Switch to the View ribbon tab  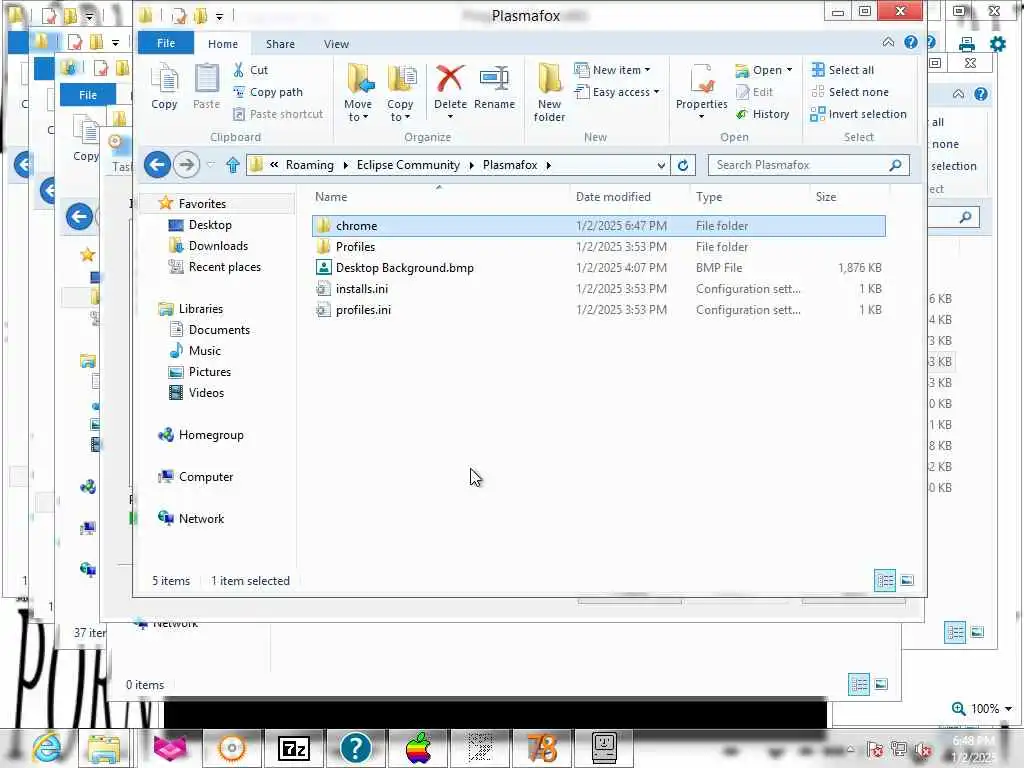[336, 44]
